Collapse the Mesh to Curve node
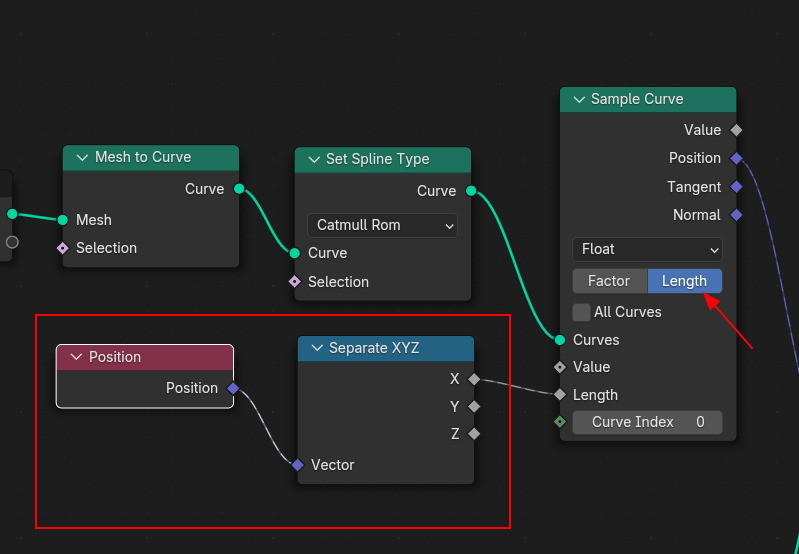 pyautogui.click(x=82, y=157)
